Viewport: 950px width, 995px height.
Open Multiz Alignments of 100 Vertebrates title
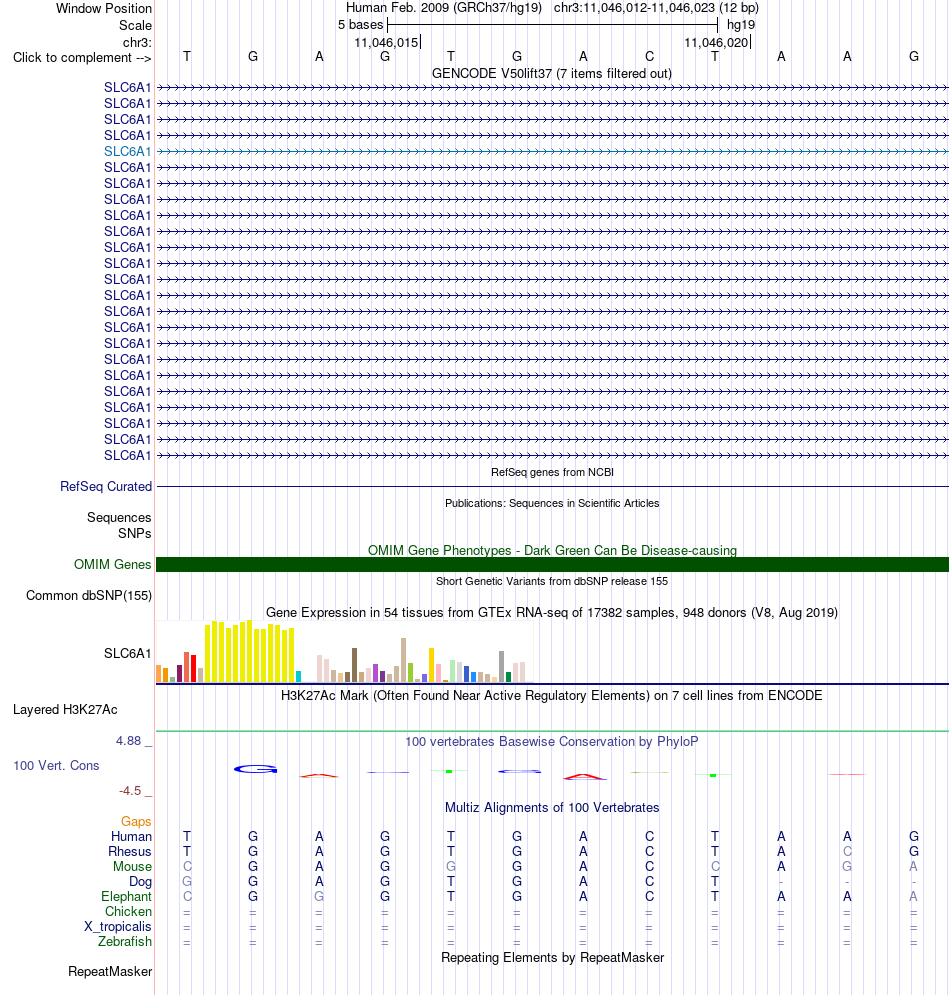tap(551, 808)
